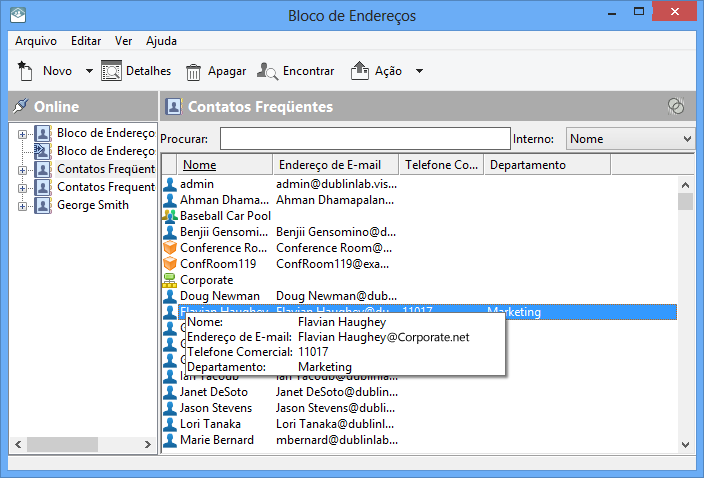
Task: Select the Corporate entry name
Action: click(x=207, y=280)
